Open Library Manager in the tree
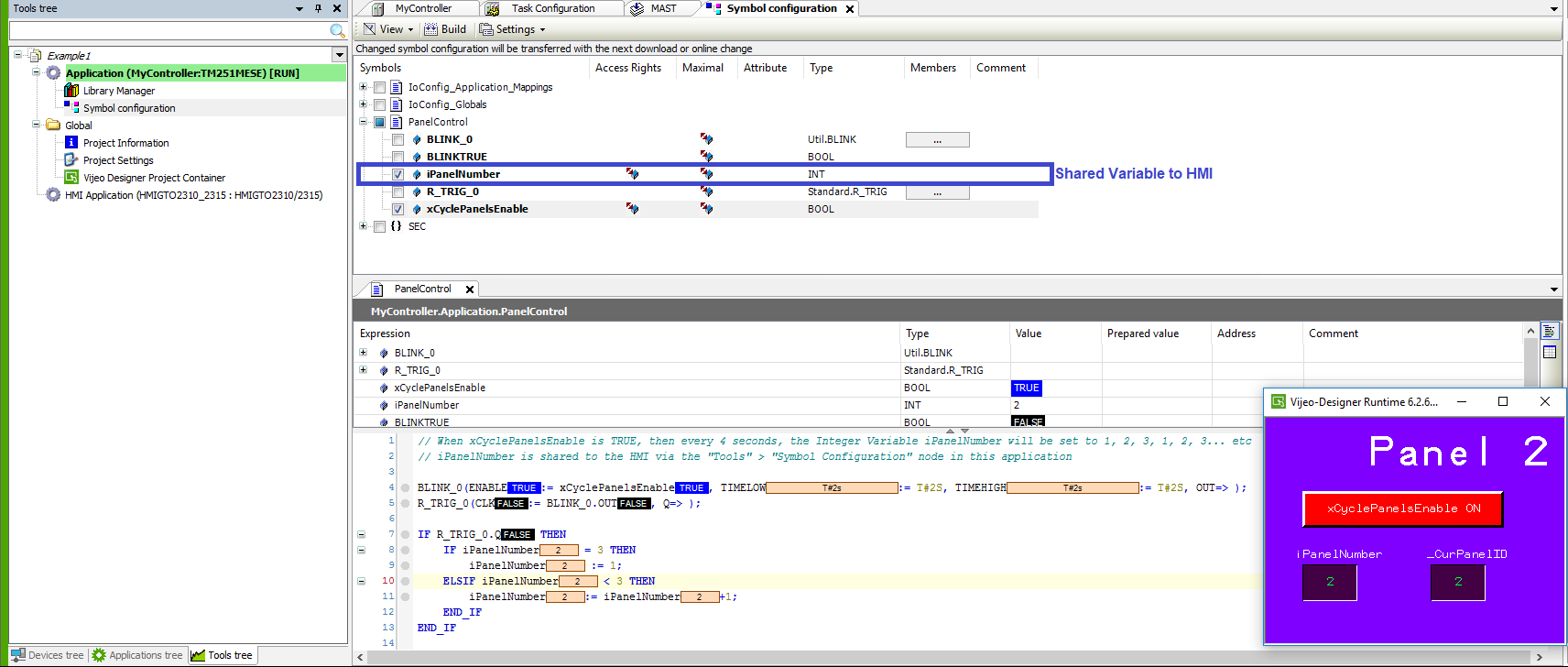Image resolution: width=1568 pixels, height=667 pixels. [x=119, y=91]
